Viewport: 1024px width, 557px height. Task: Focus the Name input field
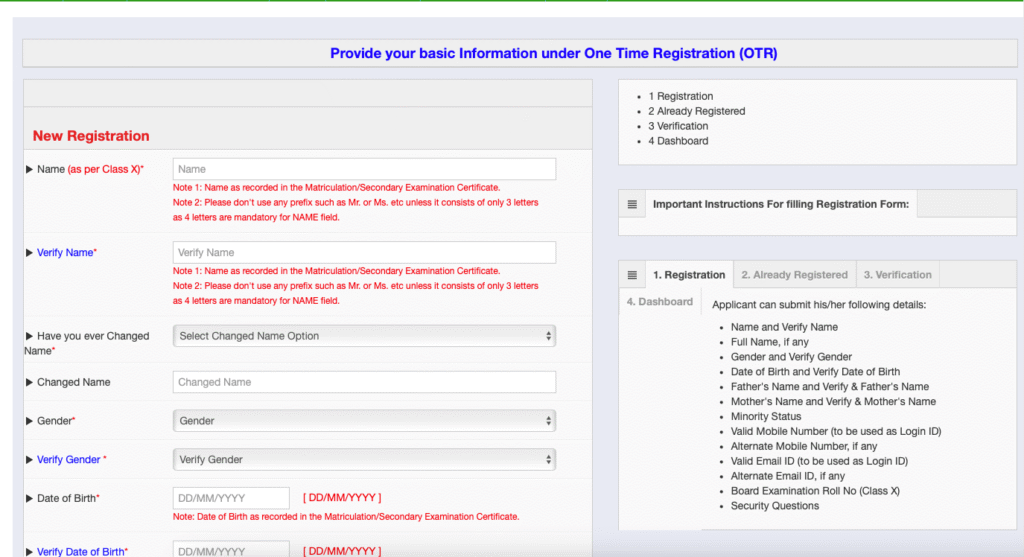[364, 169]
